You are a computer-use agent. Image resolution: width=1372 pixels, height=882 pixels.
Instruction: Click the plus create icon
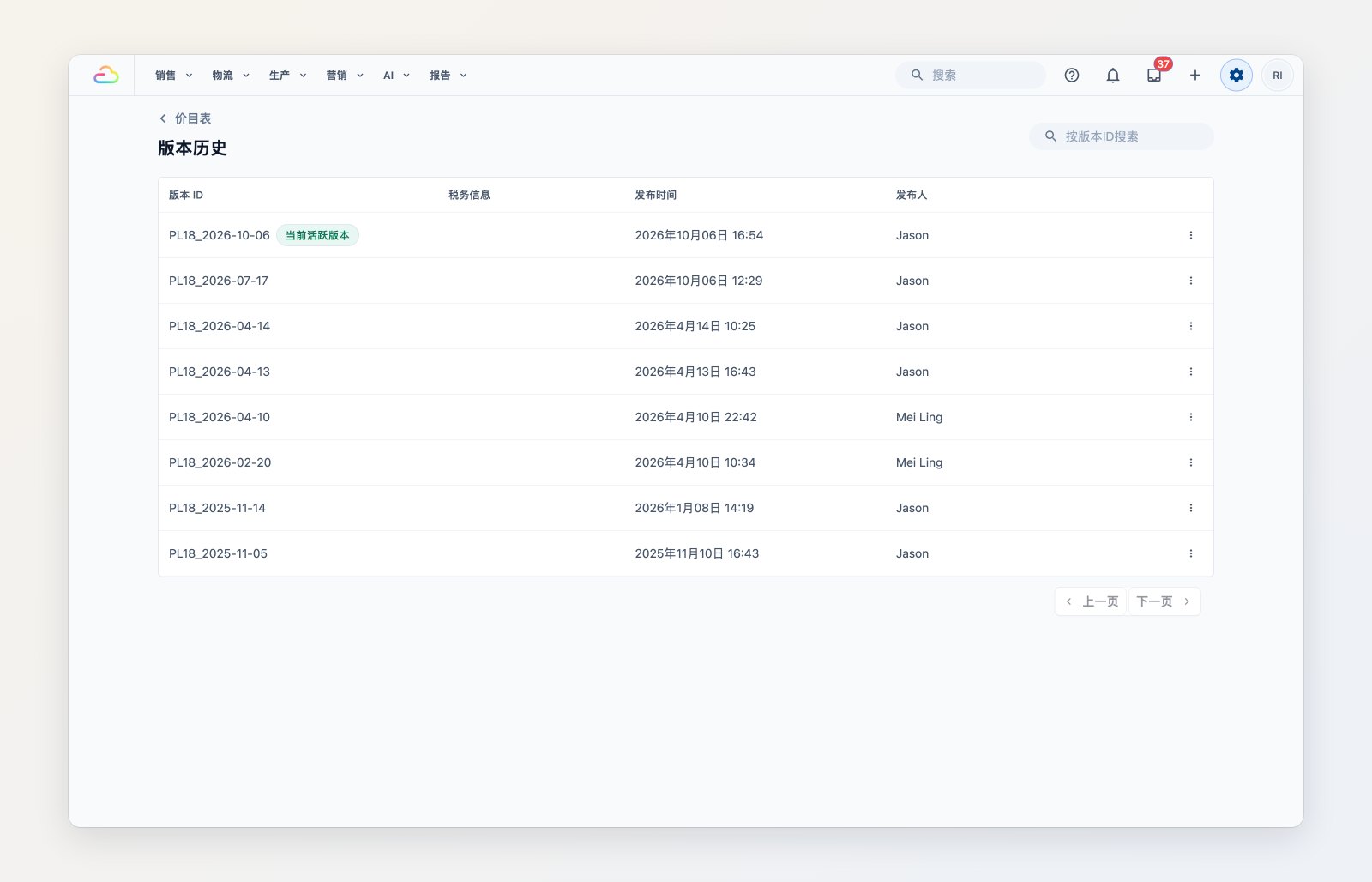[1195, 76]
